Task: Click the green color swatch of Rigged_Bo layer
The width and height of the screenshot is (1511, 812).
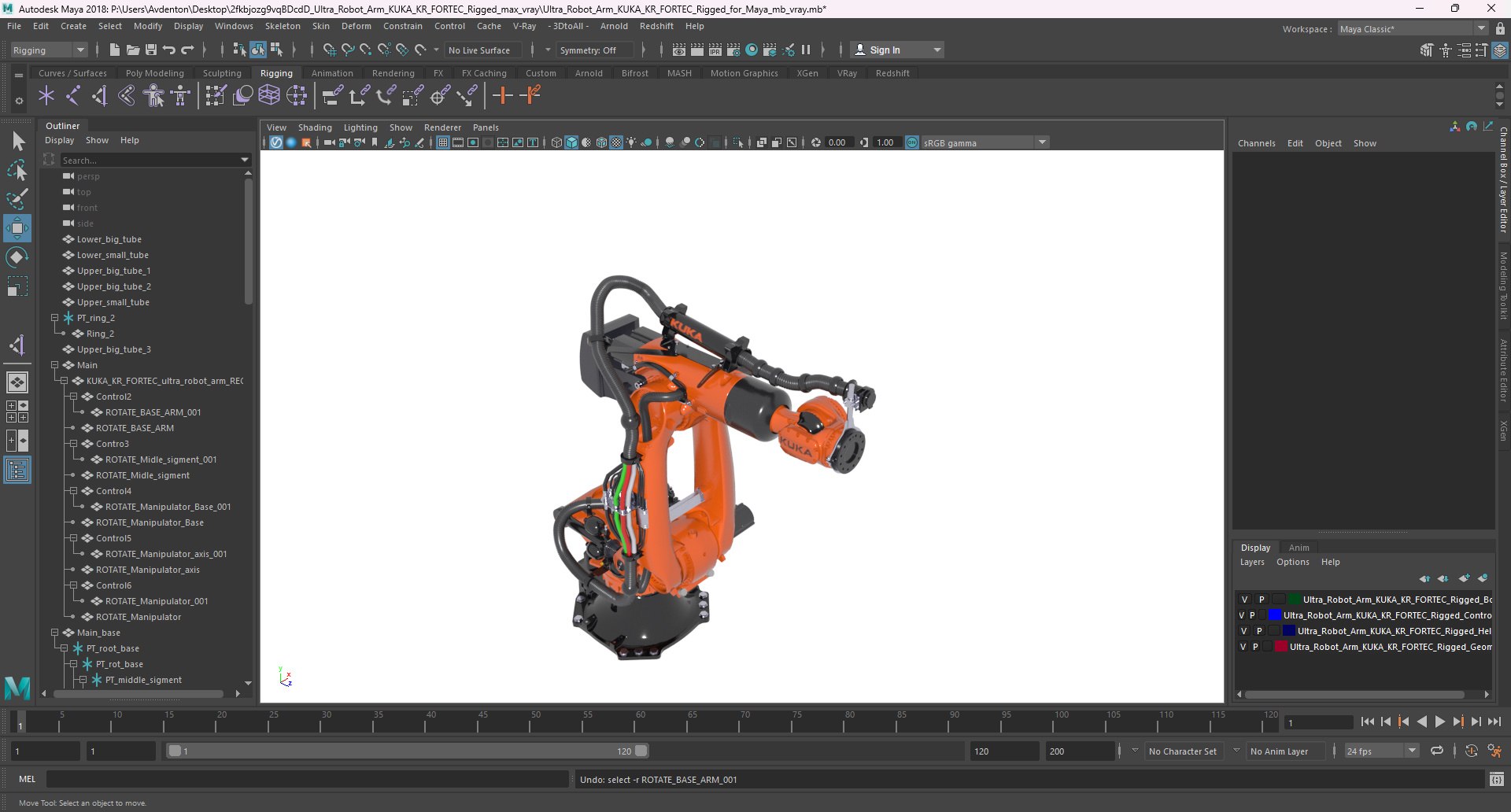Action: 1294,600
